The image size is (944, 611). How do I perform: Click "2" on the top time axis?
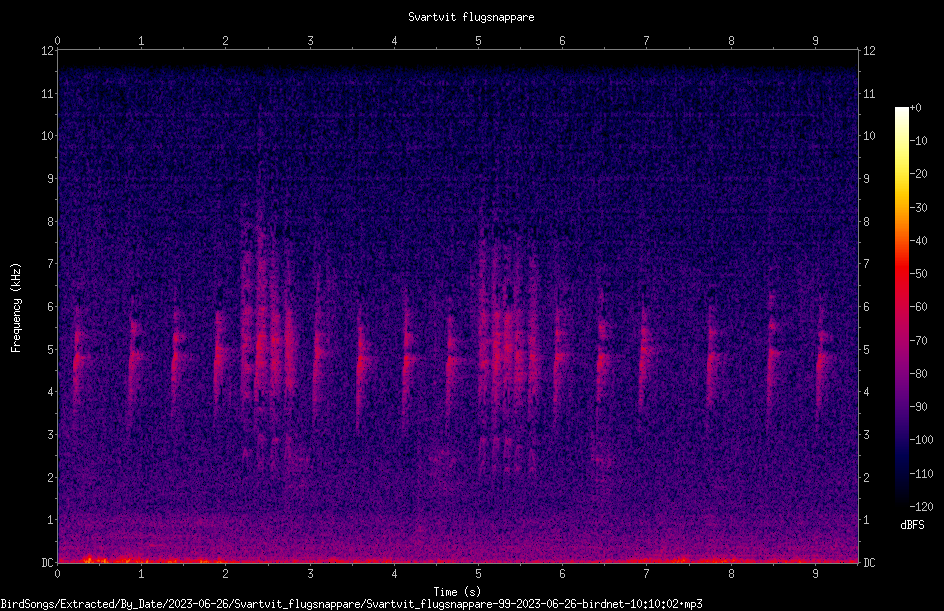point(225,41)
